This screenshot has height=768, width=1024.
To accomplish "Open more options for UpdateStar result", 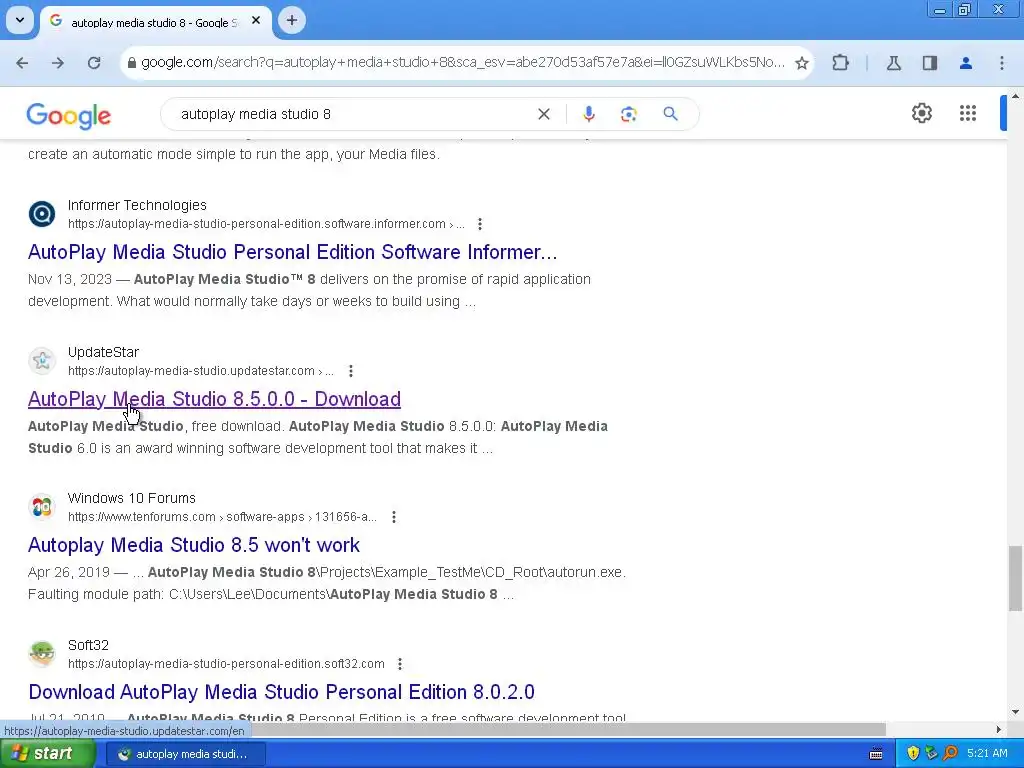I will tap(351, 371).
